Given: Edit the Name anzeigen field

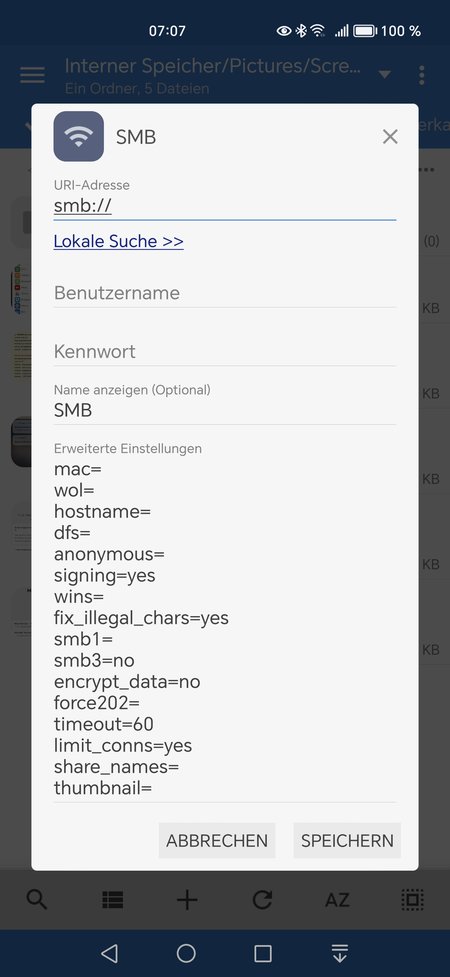Looking at the screenshot, I should (224, 410).
